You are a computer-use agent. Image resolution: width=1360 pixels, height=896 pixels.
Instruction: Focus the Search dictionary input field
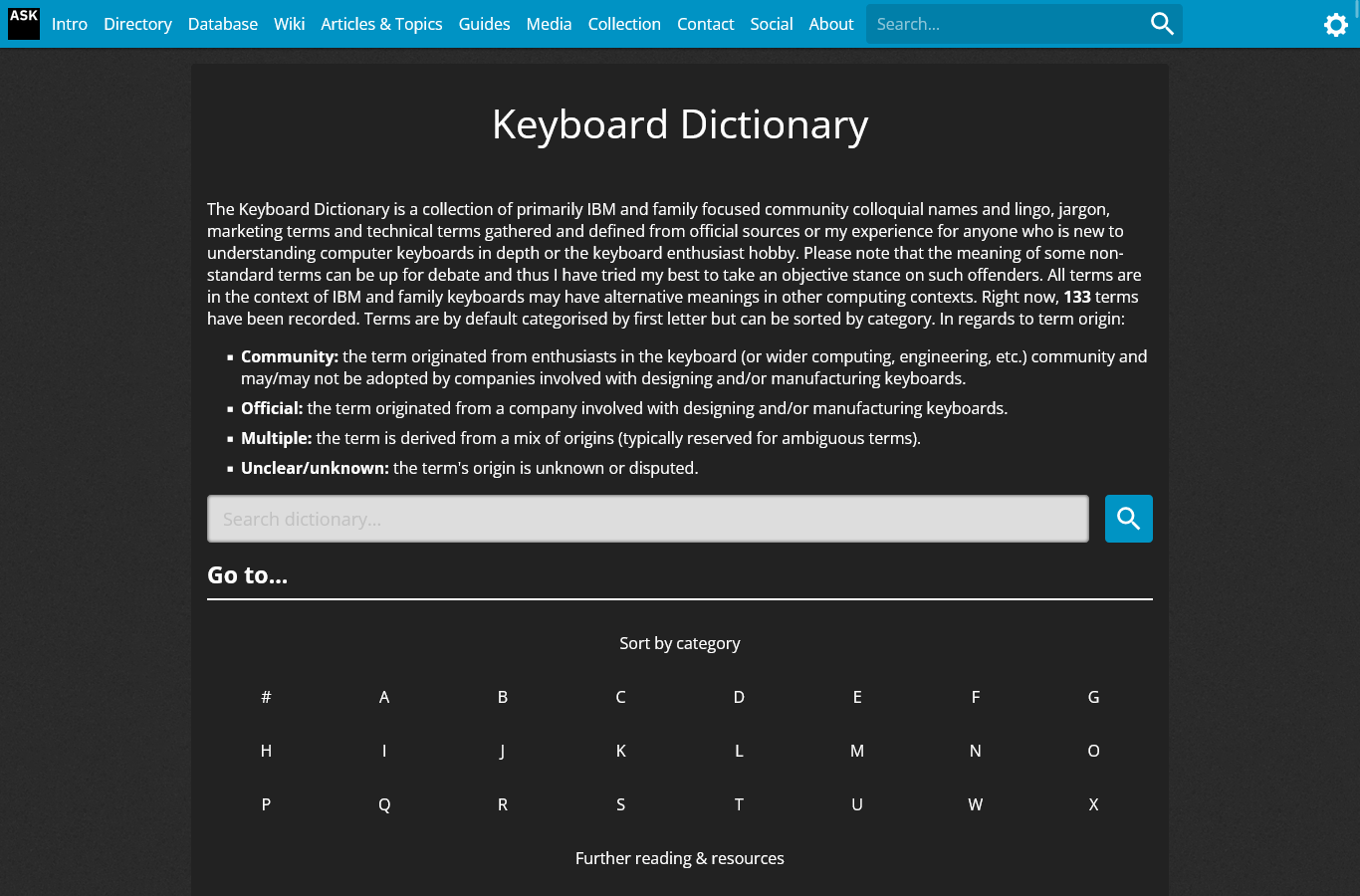648,519
